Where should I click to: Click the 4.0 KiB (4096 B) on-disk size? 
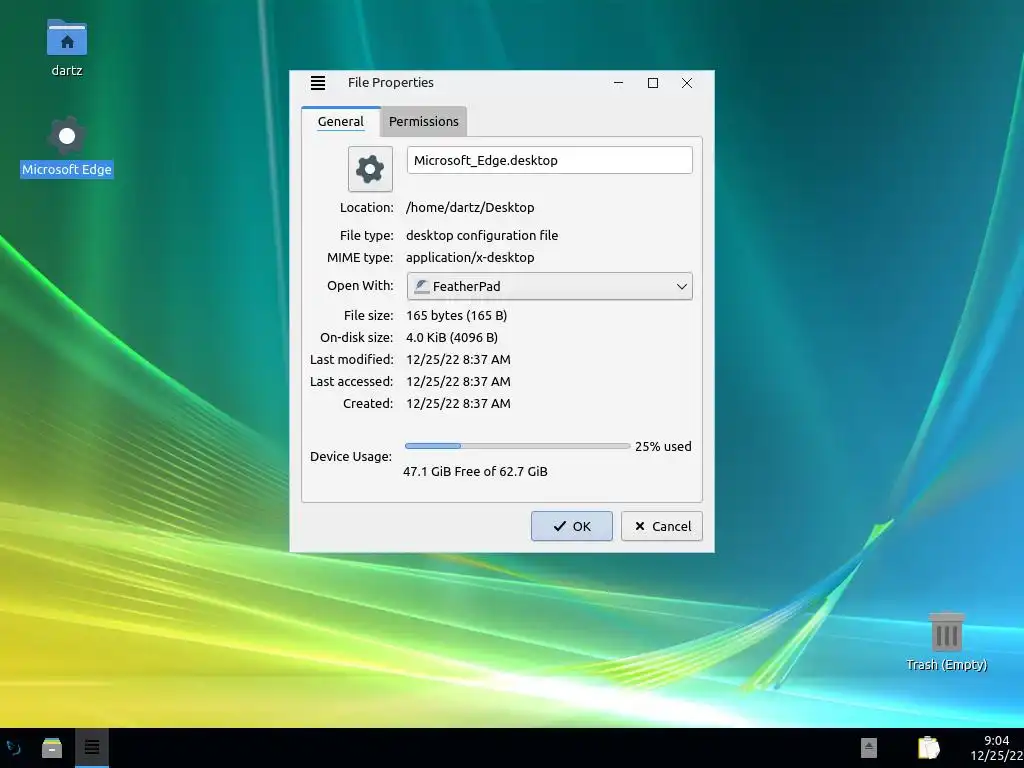pos(452,338)
